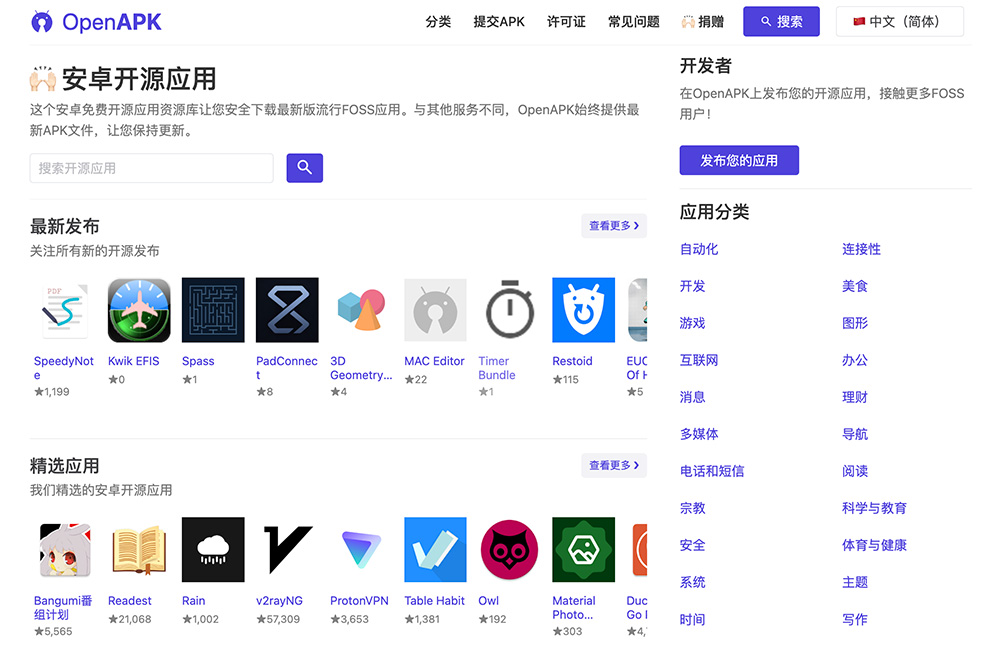Click the v2rayNG title link
1000x649 pixels.
tap(279, 601)
